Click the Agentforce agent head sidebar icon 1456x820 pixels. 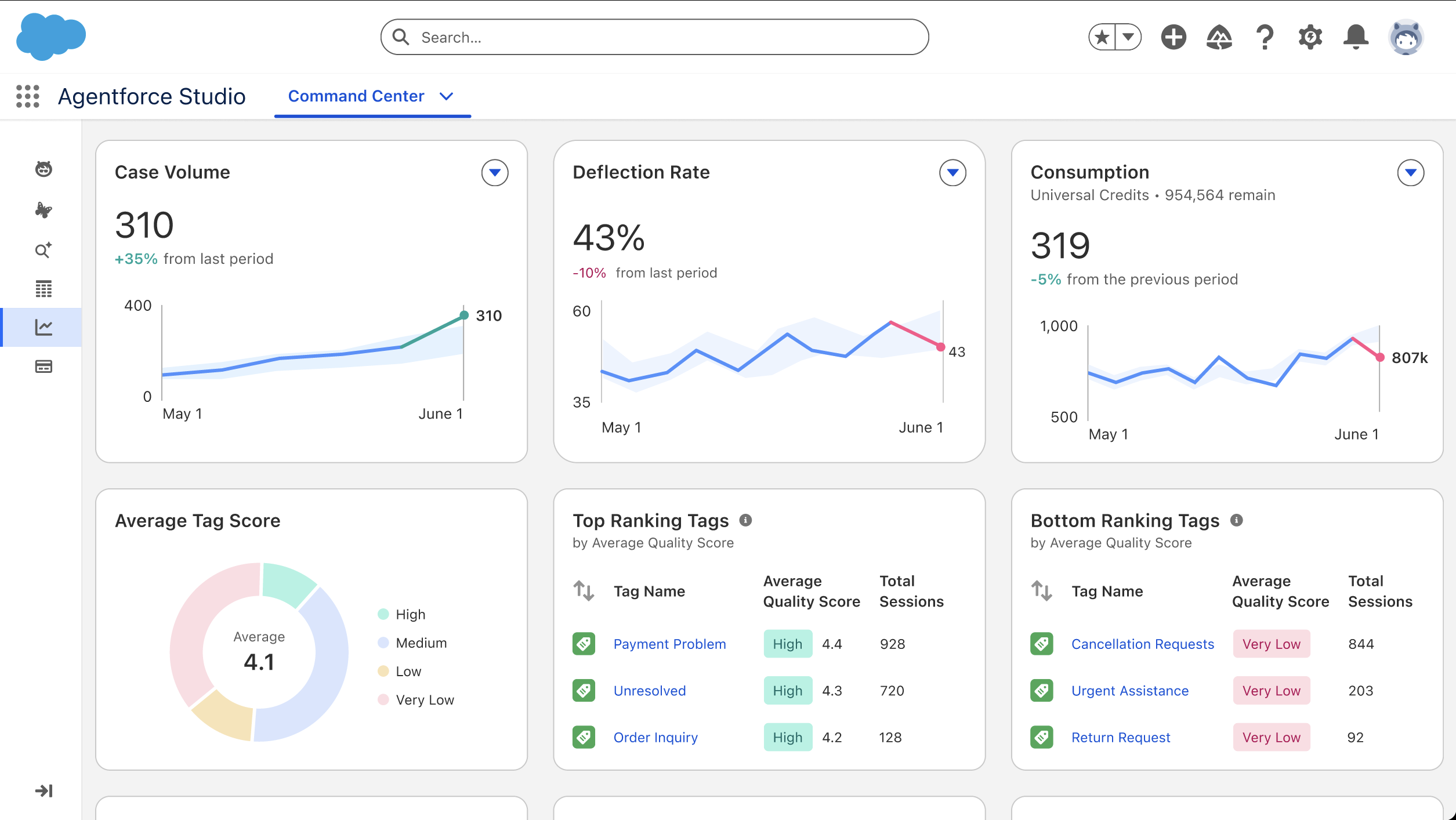pyautogui.click(x=44, y=169)
